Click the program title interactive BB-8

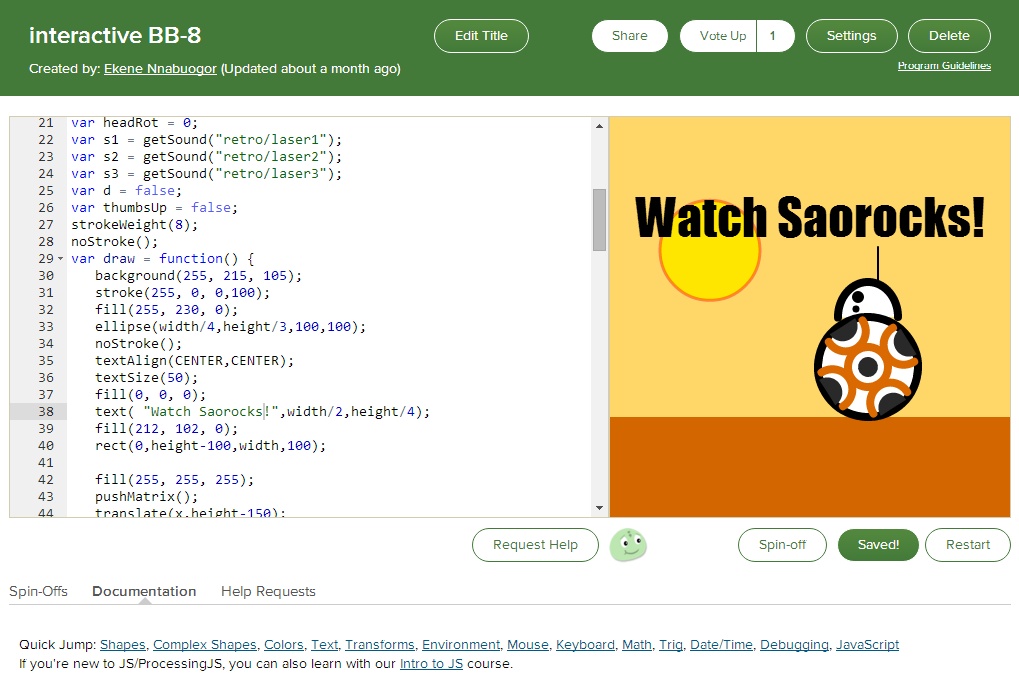(x=115, y=35)
